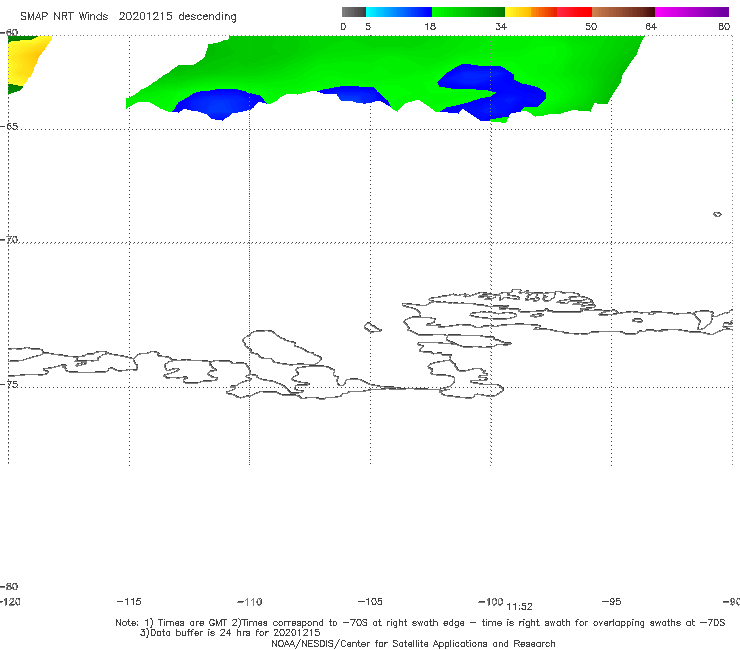The width and height of the screenshot is (740, 650).
Task: Click the large oval island outline near -109
Action: [x=282, y=348]
